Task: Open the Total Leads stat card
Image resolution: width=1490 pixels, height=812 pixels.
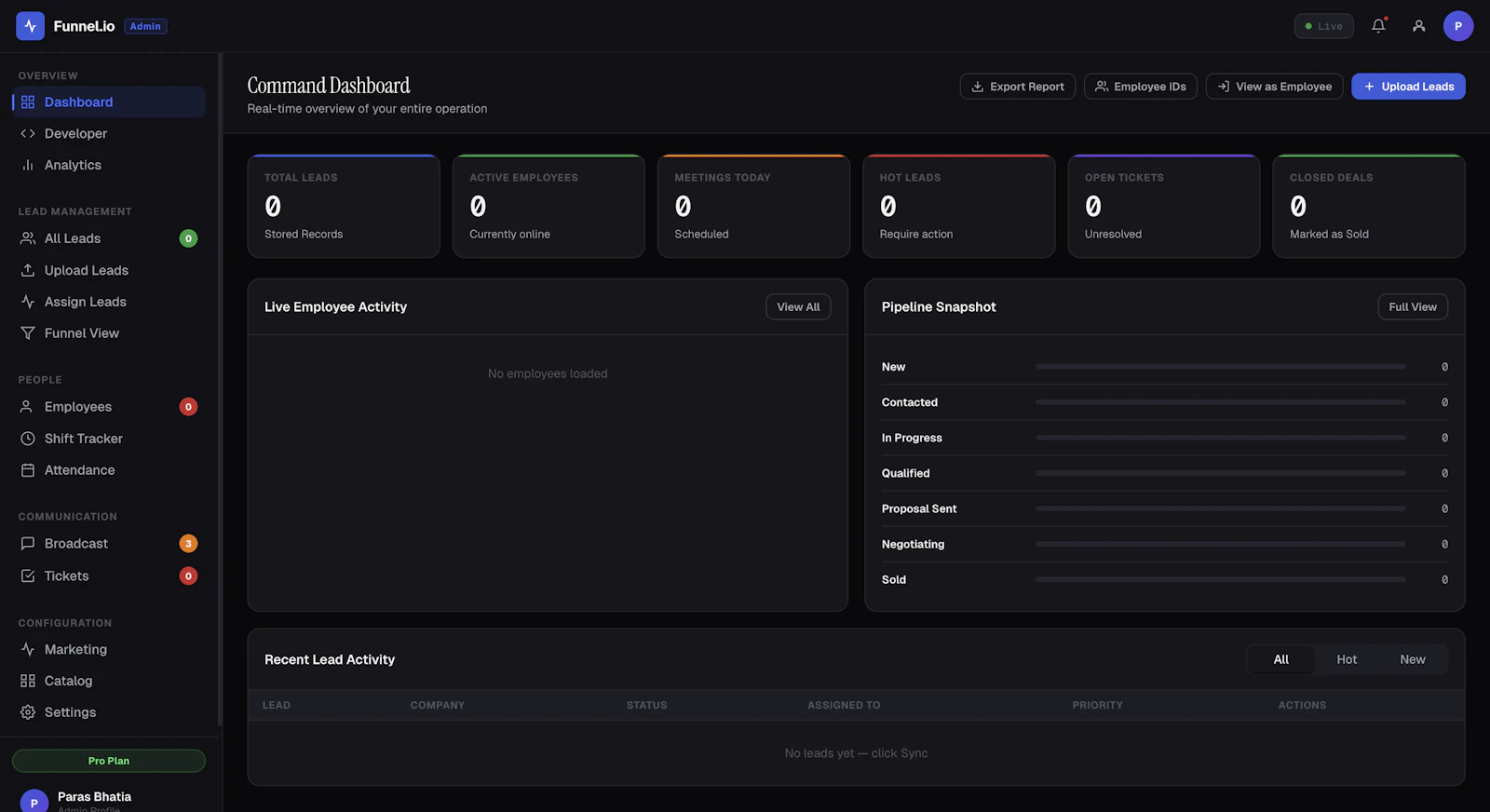Action: (344, 206)
